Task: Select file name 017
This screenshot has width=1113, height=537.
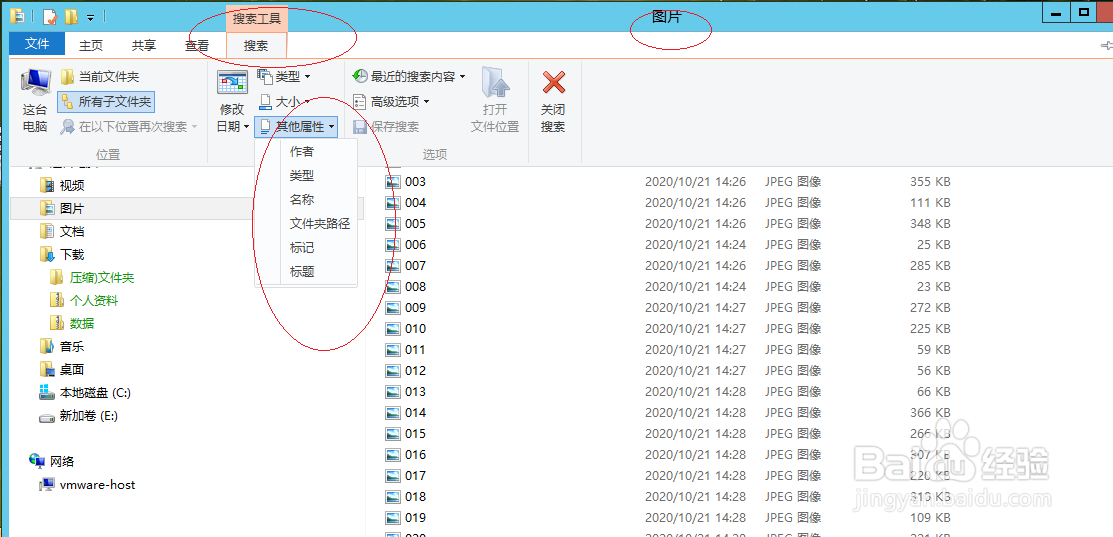Action: (x=415, y=475)
